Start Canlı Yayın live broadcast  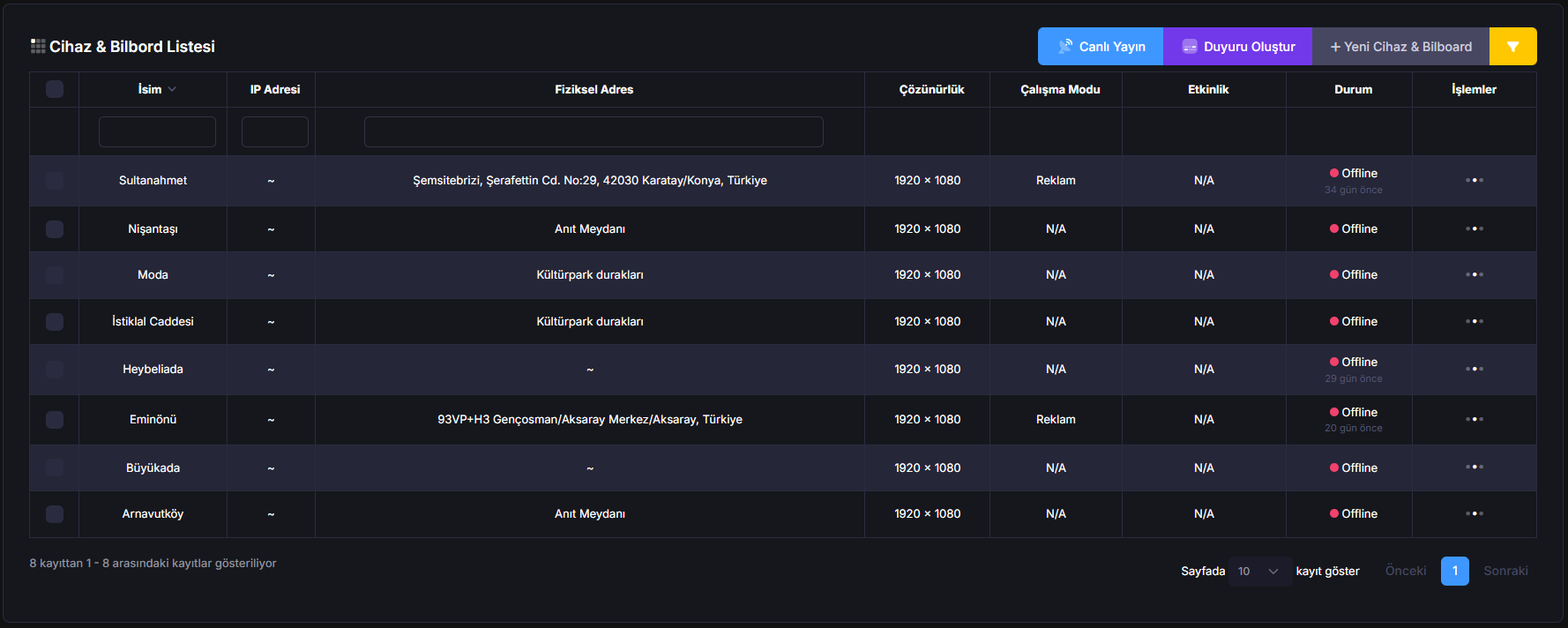coord(1101,47)
